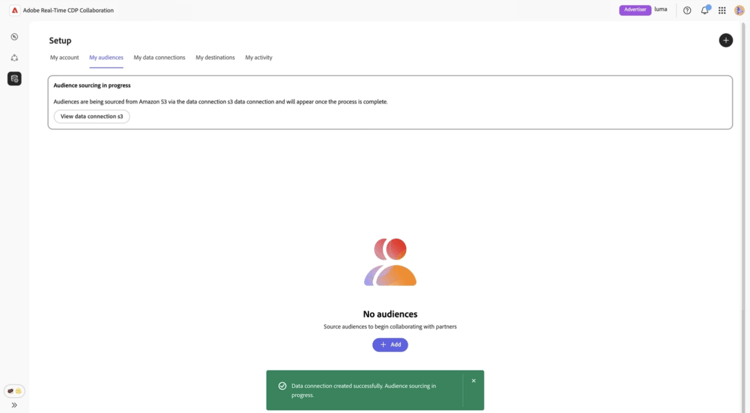Open the help question mark icon

[687, 11]
